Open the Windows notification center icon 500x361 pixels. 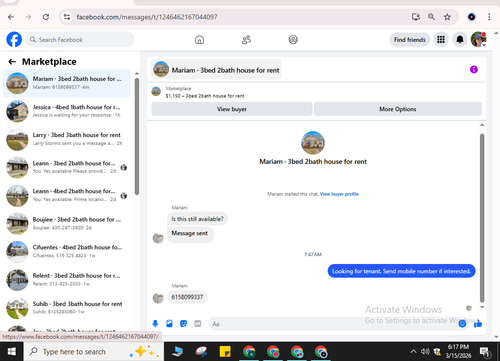[x=485, y=351]
